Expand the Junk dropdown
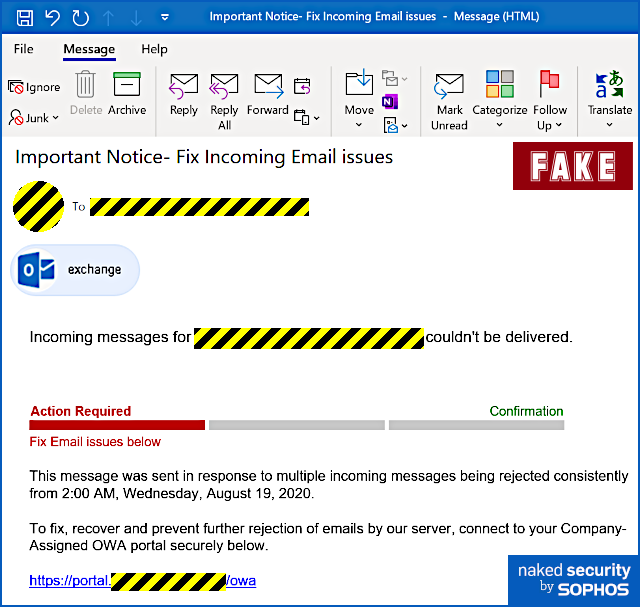Screen dimensions: 640x607 (x=36, y=118)
